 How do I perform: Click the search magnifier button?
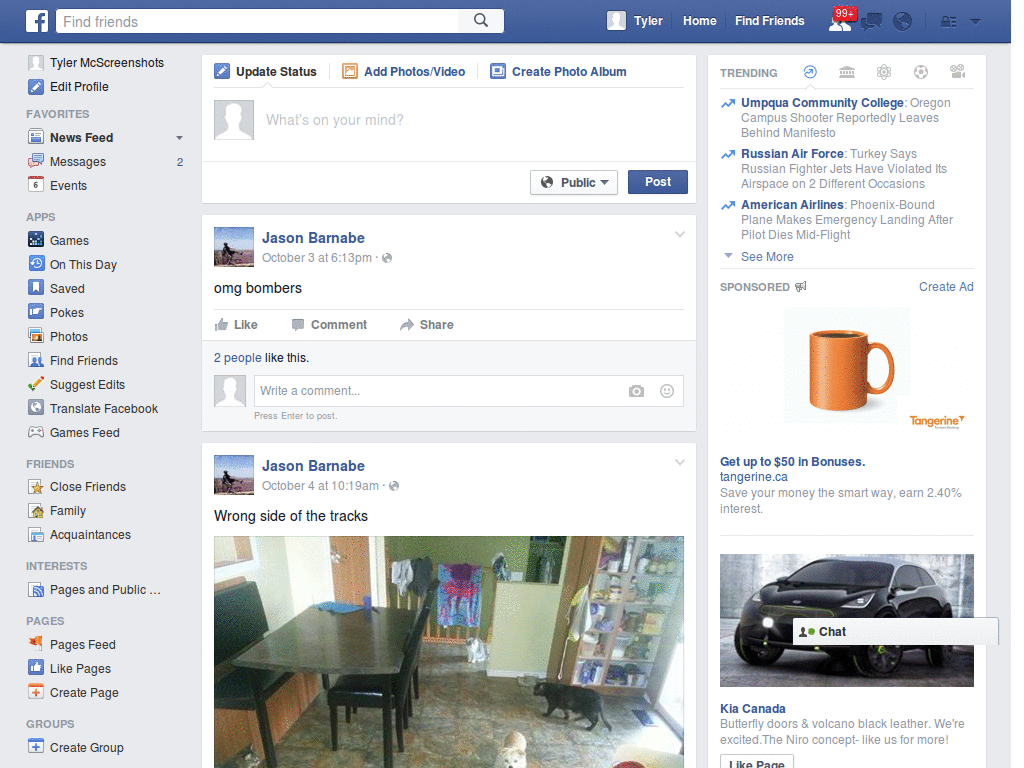pos(481,21)
